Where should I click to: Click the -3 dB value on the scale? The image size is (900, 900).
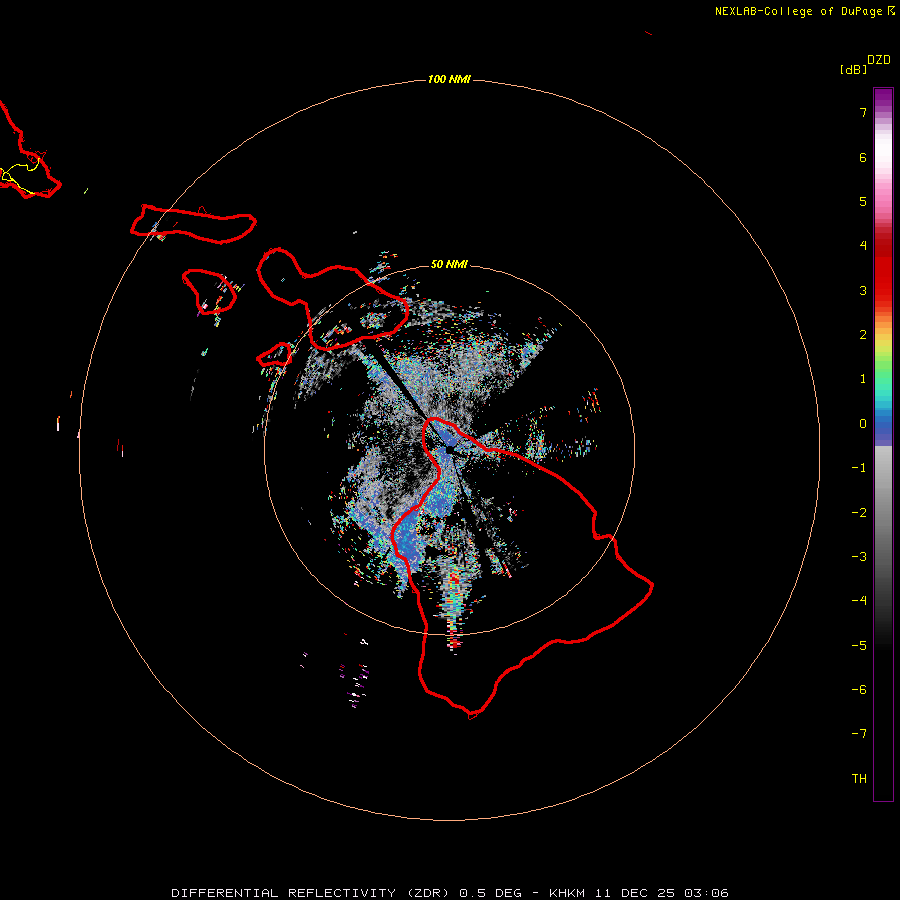(859, 557)
